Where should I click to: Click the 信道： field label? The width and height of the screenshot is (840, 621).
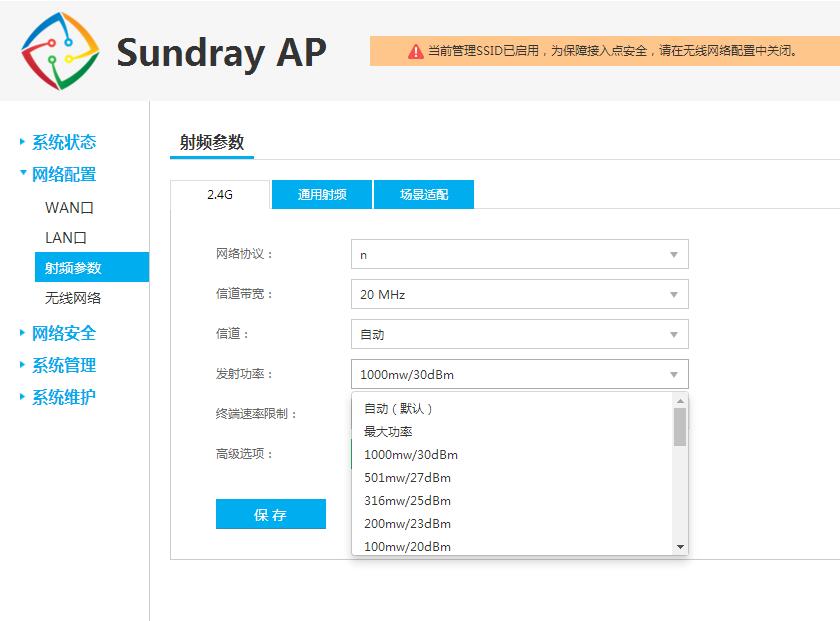(x=232, y=334)
